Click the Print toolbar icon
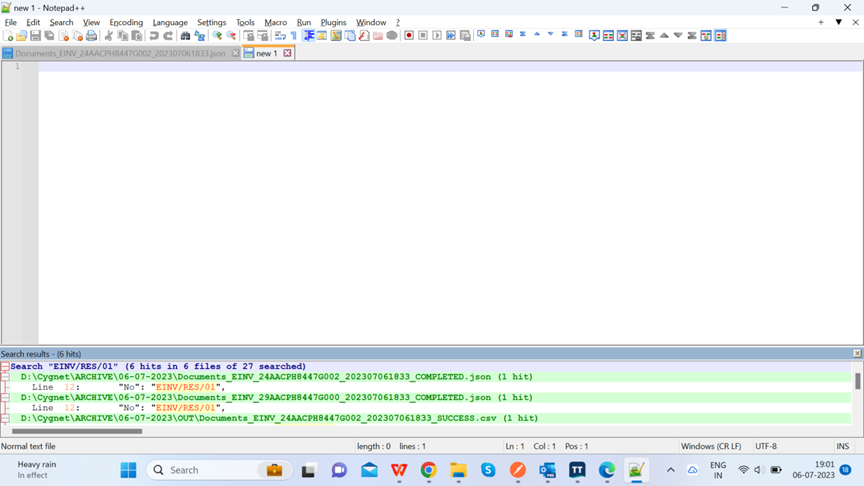 [92, 36]
